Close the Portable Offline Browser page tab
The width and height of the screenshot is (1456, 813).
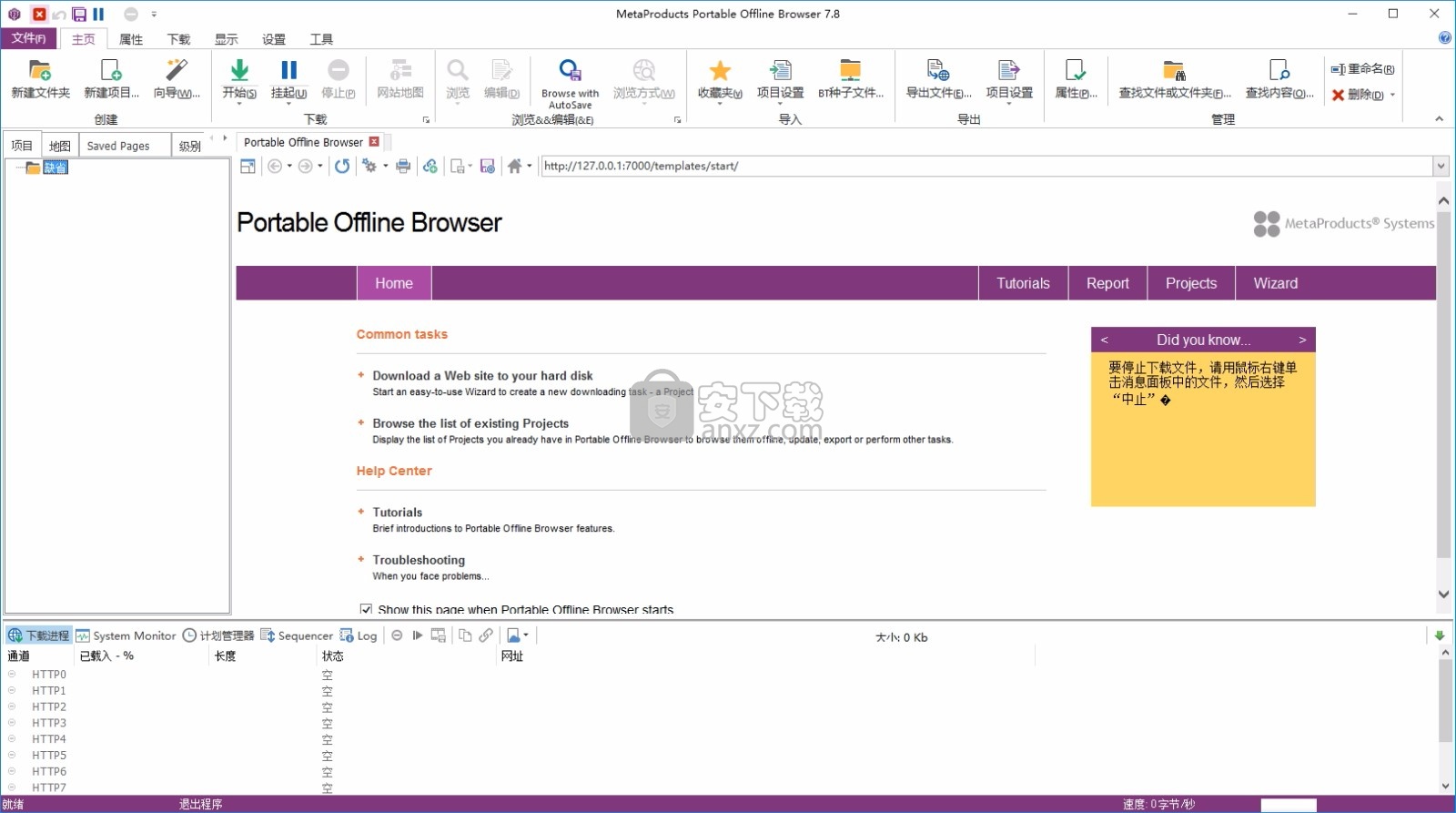(x=374, y=142)
